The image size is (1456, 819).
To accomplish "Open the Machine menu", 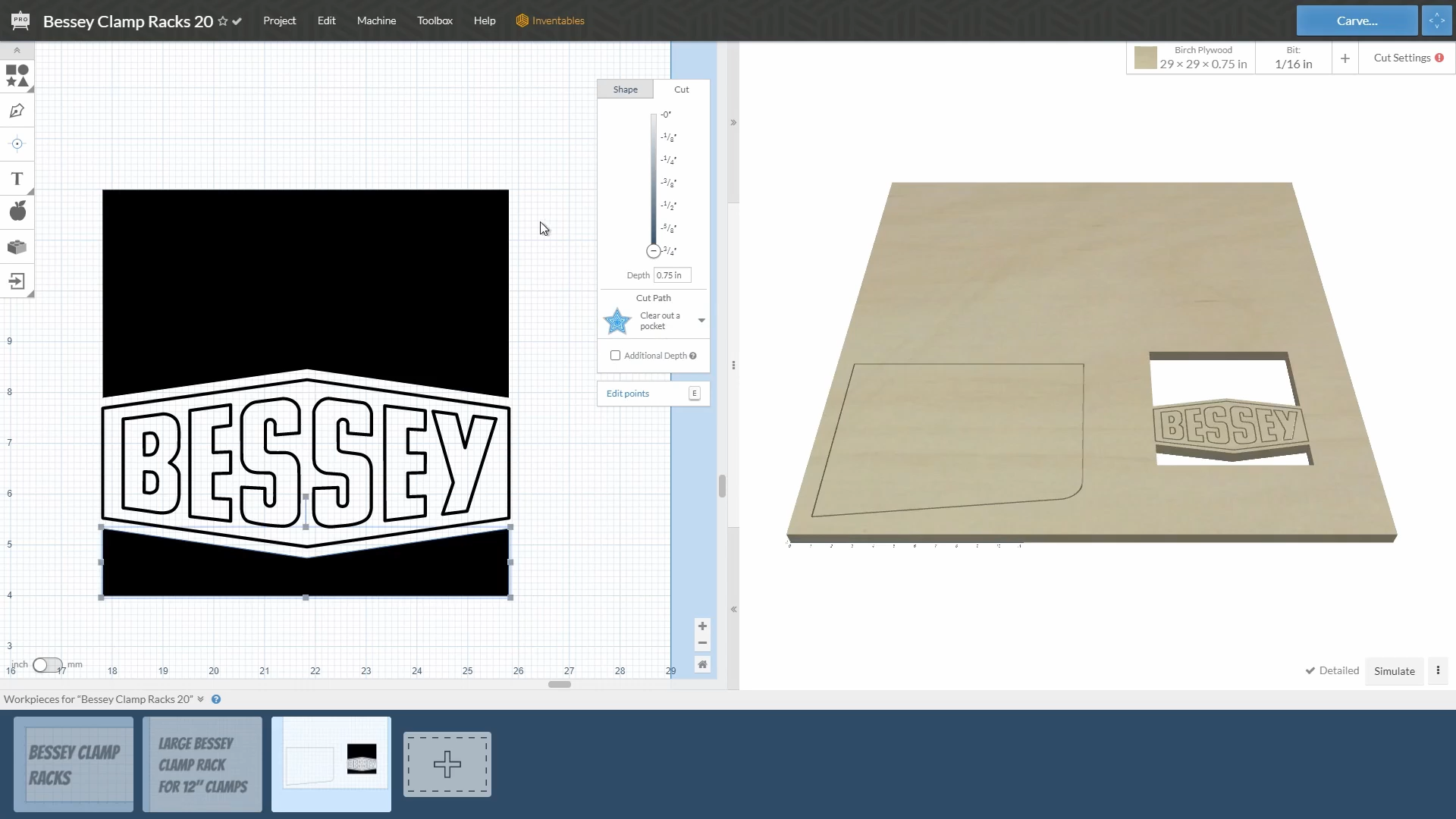I will pyautogui.click(x=376, y=20).
